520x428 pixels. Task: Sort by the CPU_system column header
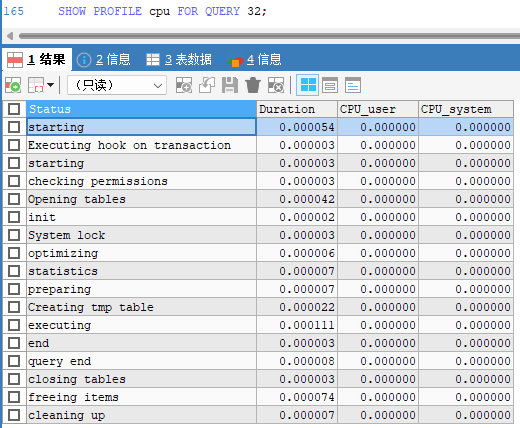[x=466, y=109]
